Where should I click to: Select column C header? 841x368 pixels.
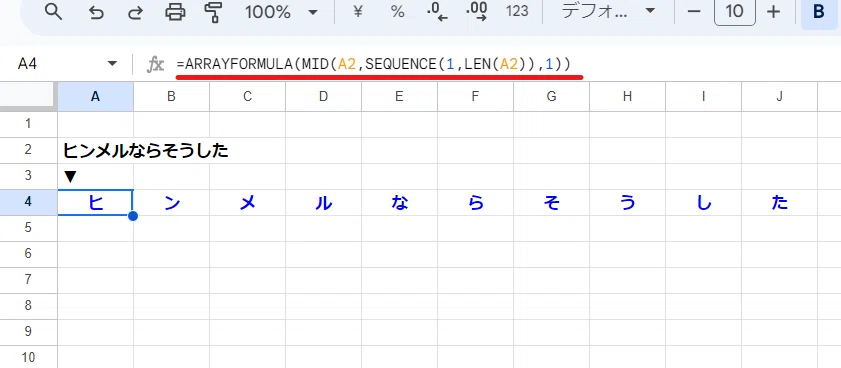click(x=247, y=96)
